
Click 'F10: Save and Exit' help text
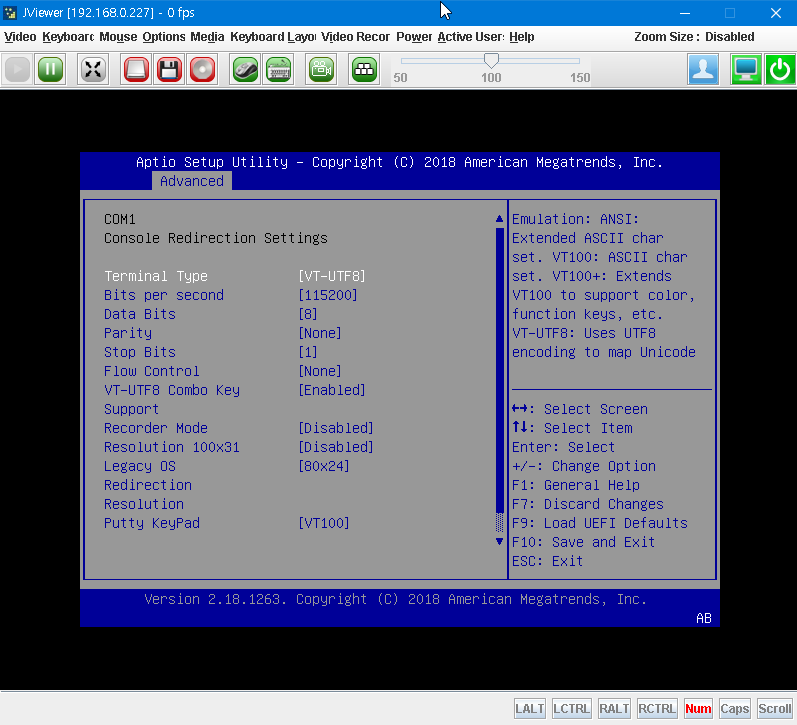(583, 542)
